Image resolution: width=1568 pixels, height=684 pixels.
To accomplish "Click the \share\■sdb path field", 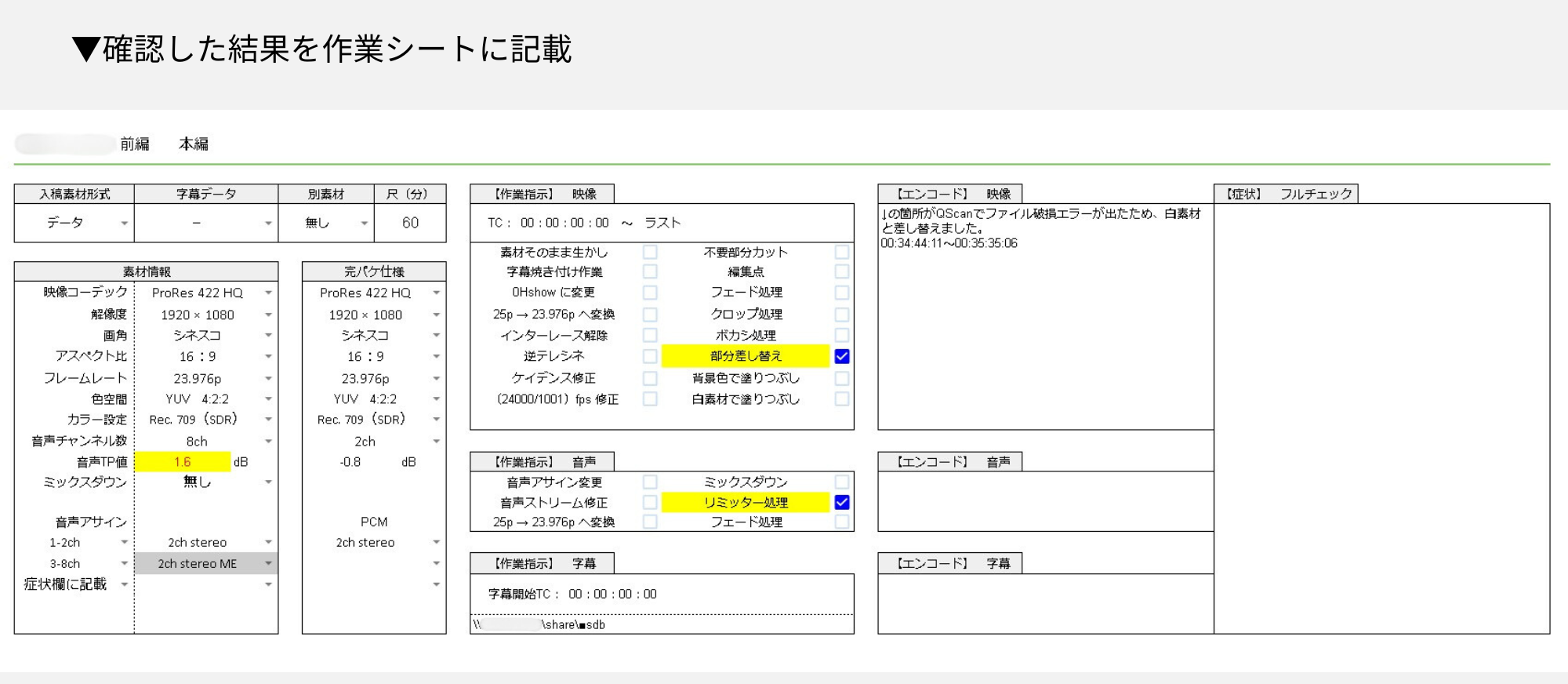I will (662, 624).
